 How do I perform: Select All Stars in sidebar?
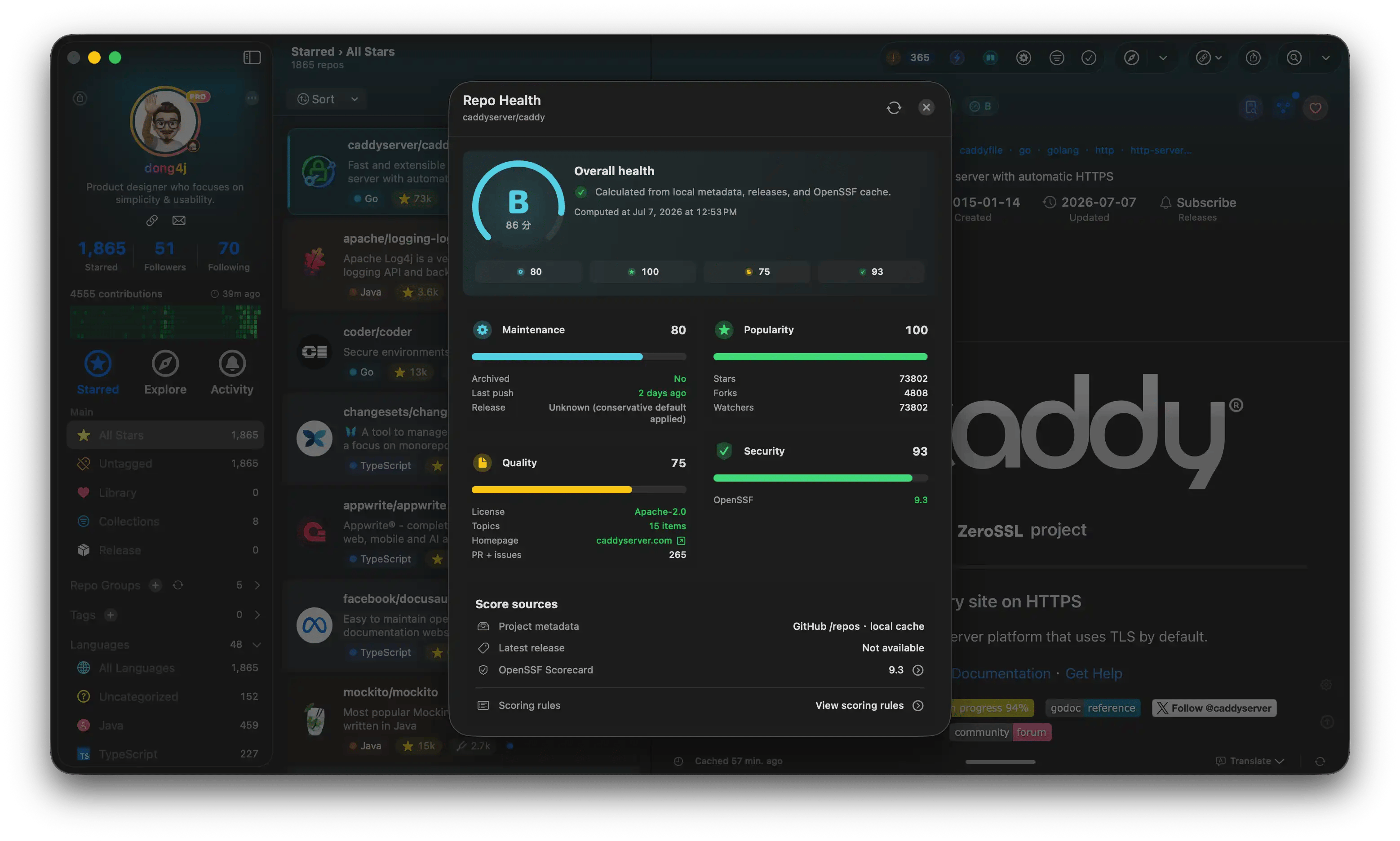pyautogui.click(x=165, y=435)
